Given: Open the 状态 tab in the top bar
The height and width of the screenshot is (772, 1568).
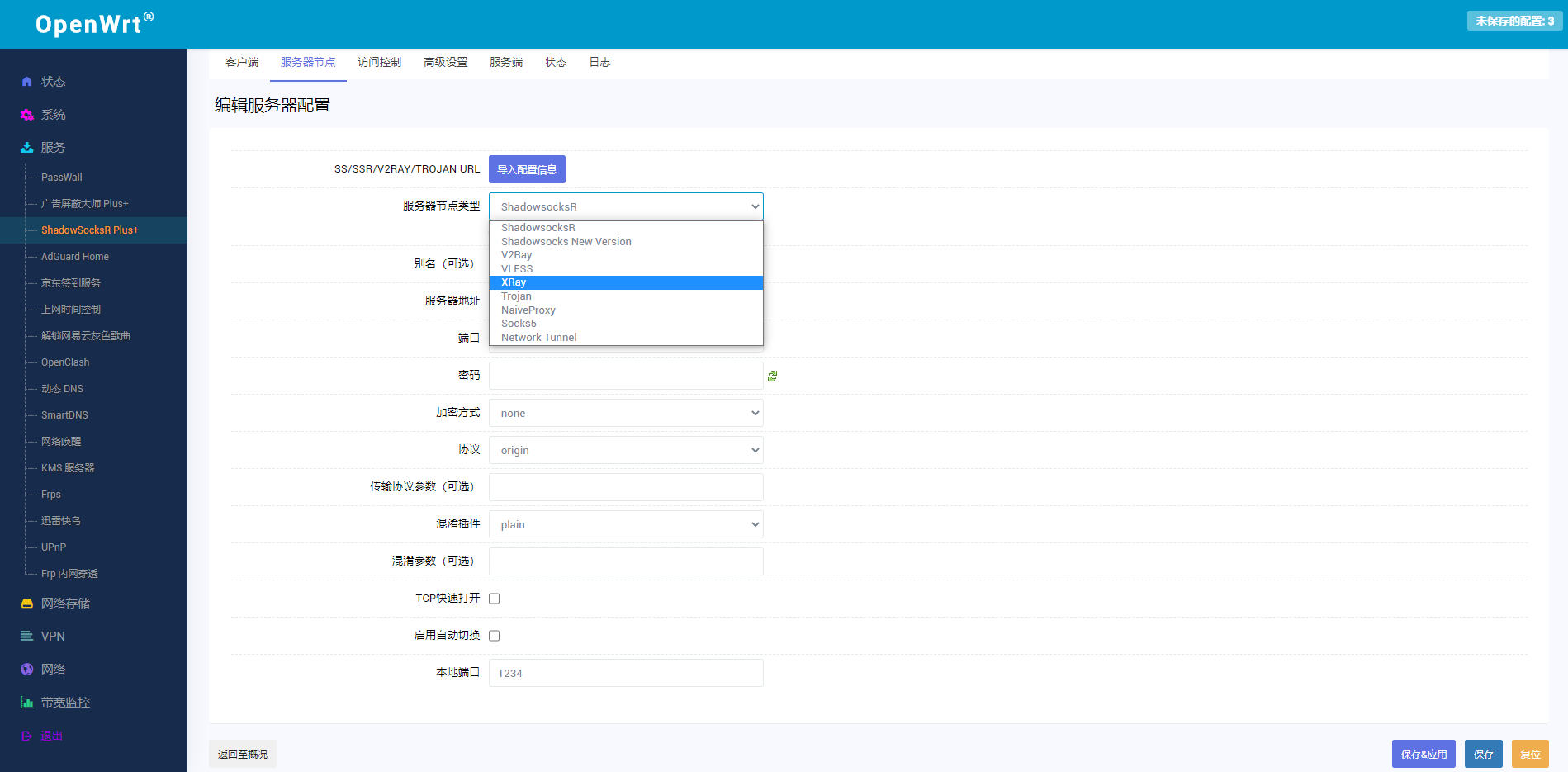Looking at the screenshot, I should point(556,63).
